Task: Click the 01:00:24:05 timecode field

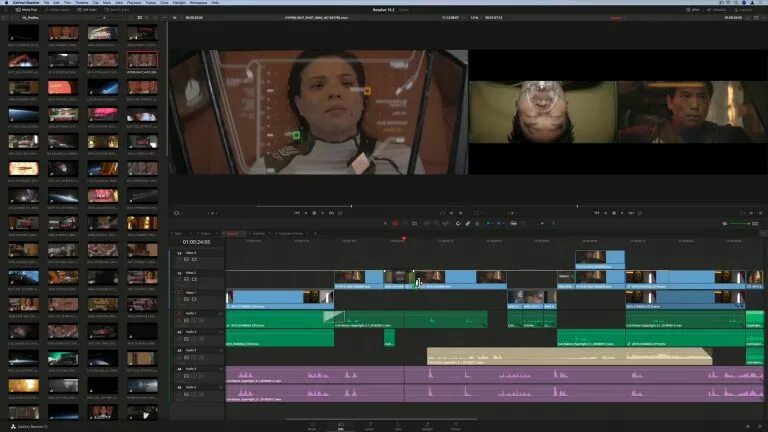Action: (196, 242)
